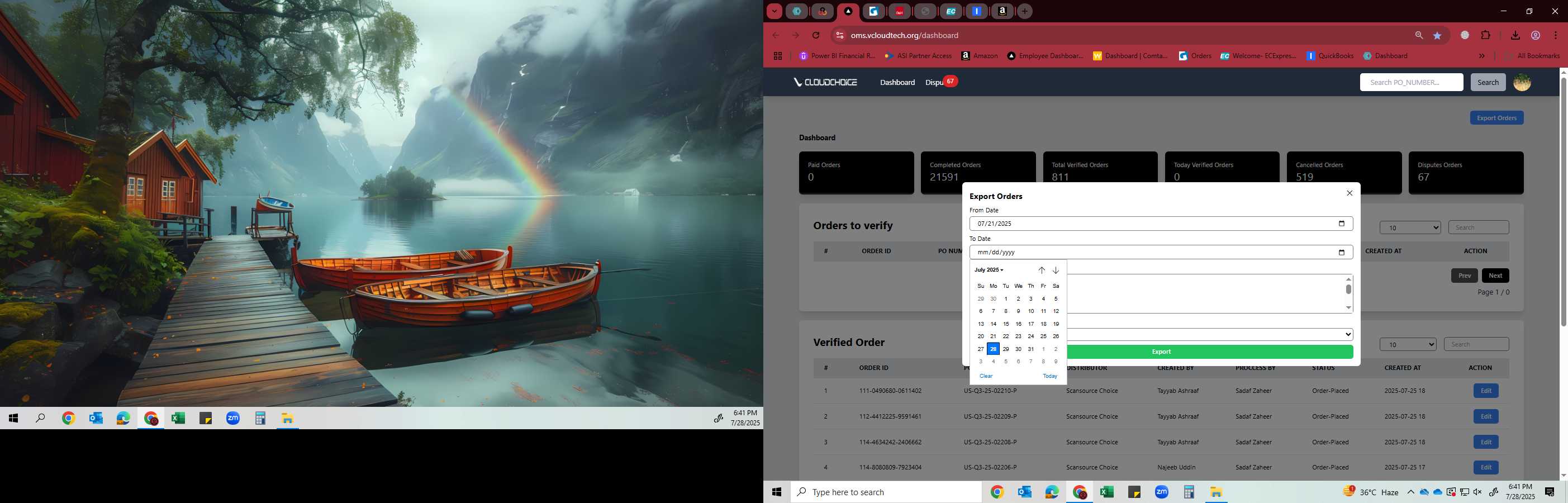Click the Completed Orders card
1568x503 pixels.
pyautogui.click(x=977, y=173)
